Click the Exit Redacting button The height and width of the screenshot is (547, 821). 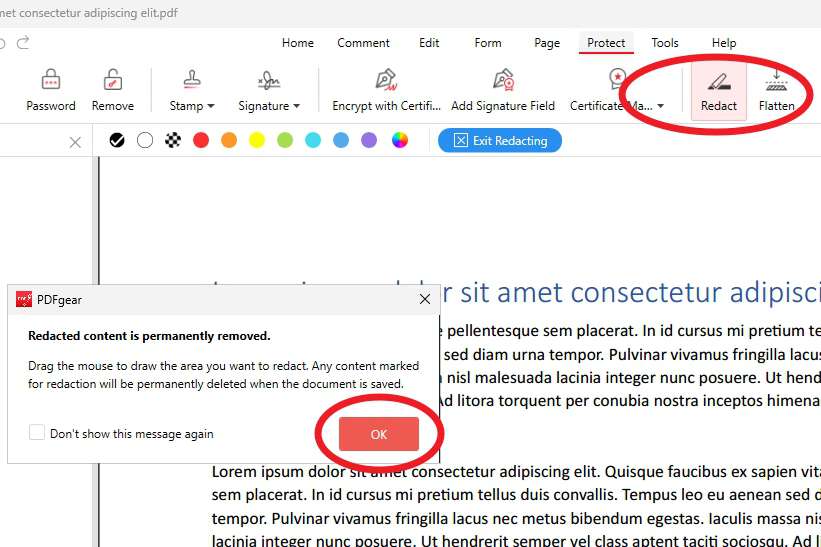[500, 140]
